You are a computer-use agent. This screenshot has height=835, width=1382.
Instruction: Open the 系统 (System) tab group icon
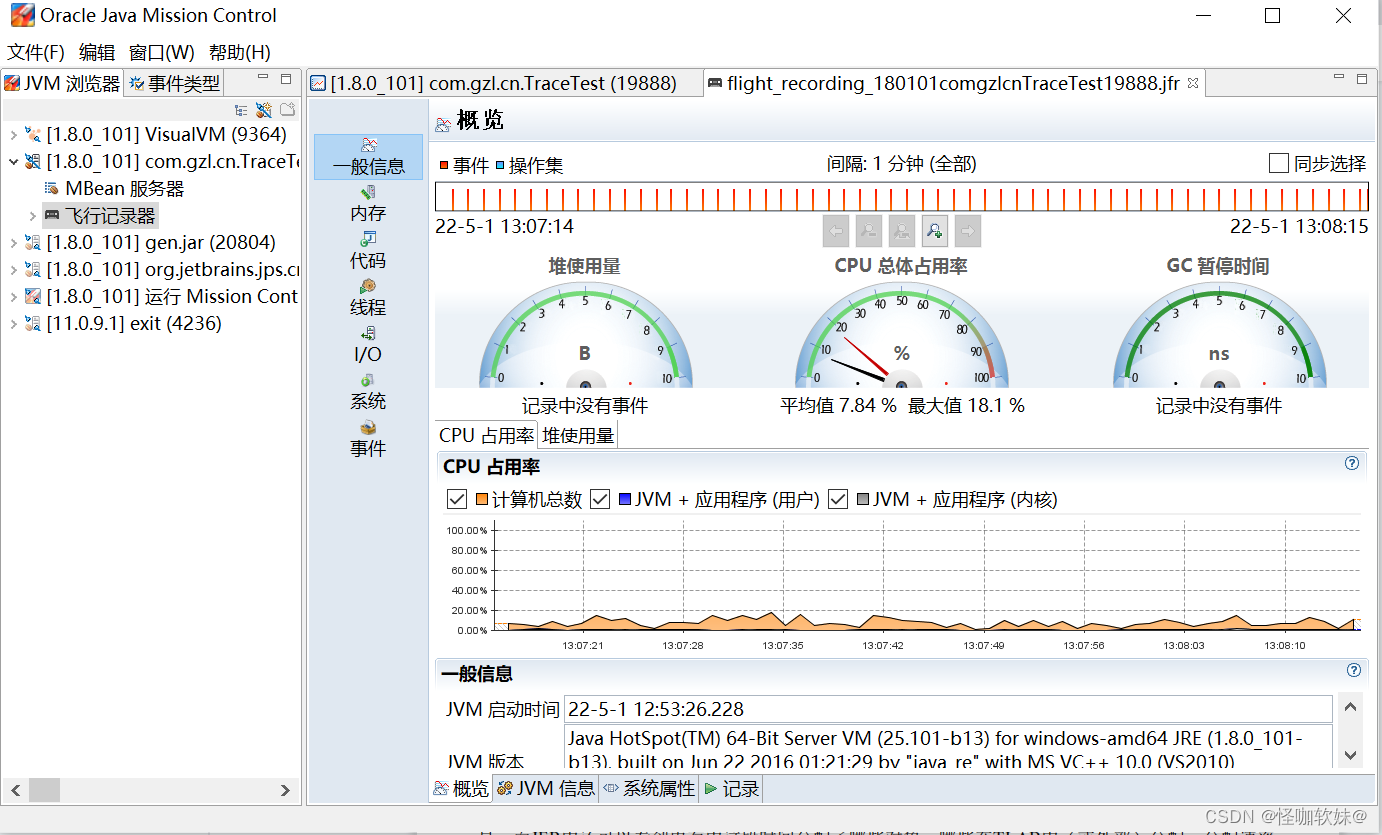[x=368, y=380]
